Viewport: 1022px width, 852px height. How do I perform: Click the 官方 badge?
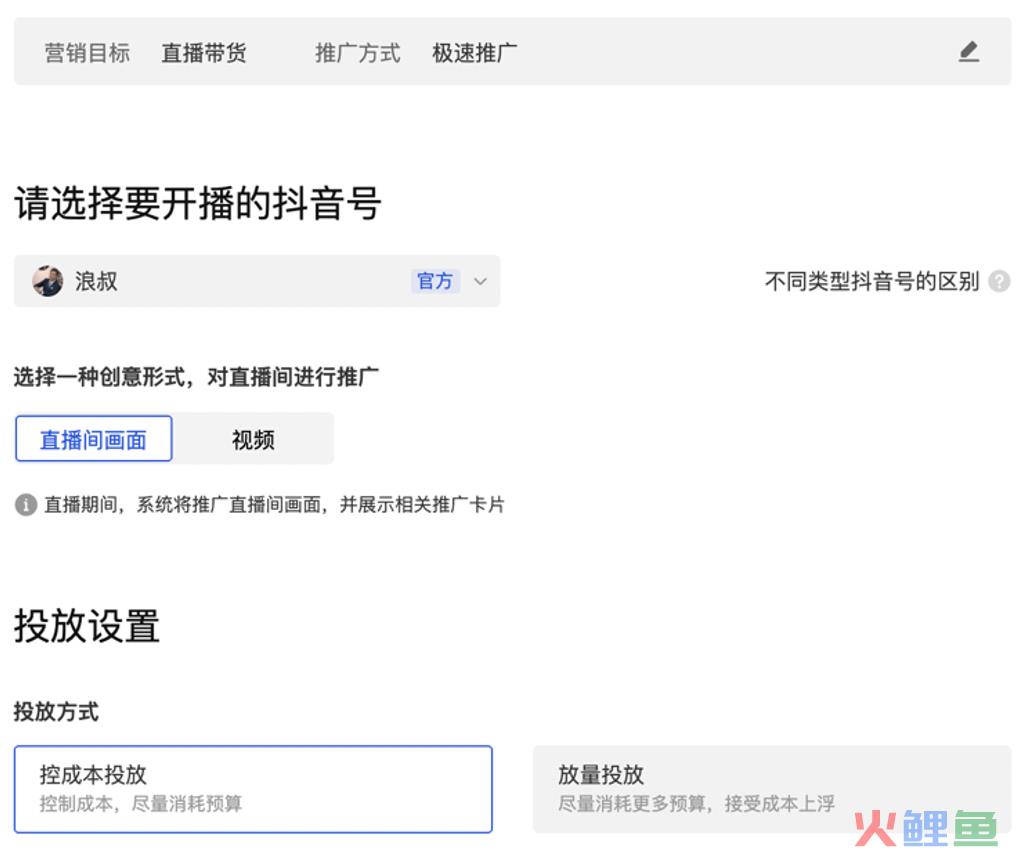435,281
